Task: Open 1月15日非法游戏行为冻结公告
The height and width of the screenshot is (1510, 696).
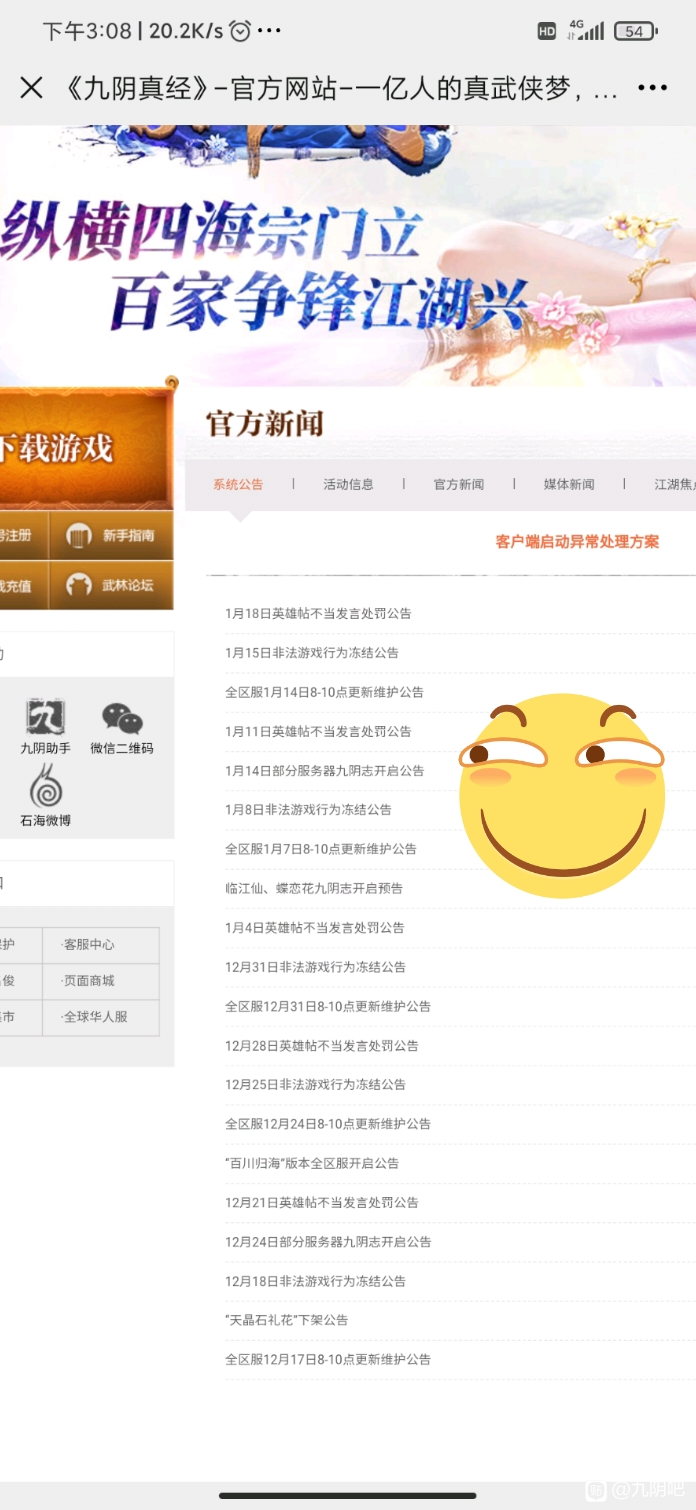Action: [312, 652]
